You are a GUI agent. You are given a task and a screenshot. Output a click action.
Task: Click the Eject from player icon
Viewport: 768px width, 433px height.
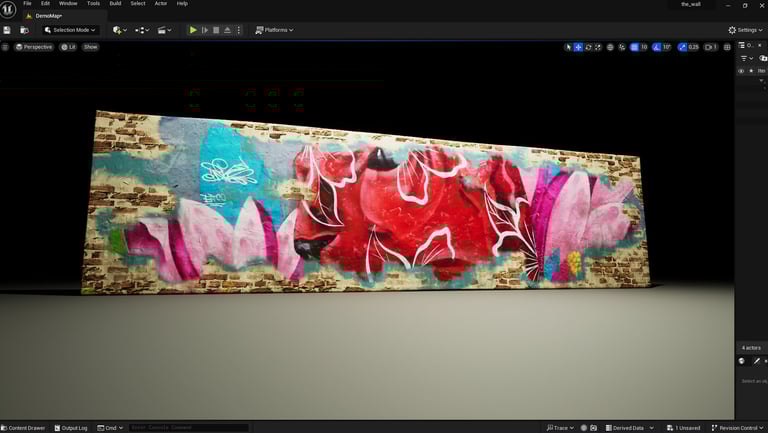point(227,30)
